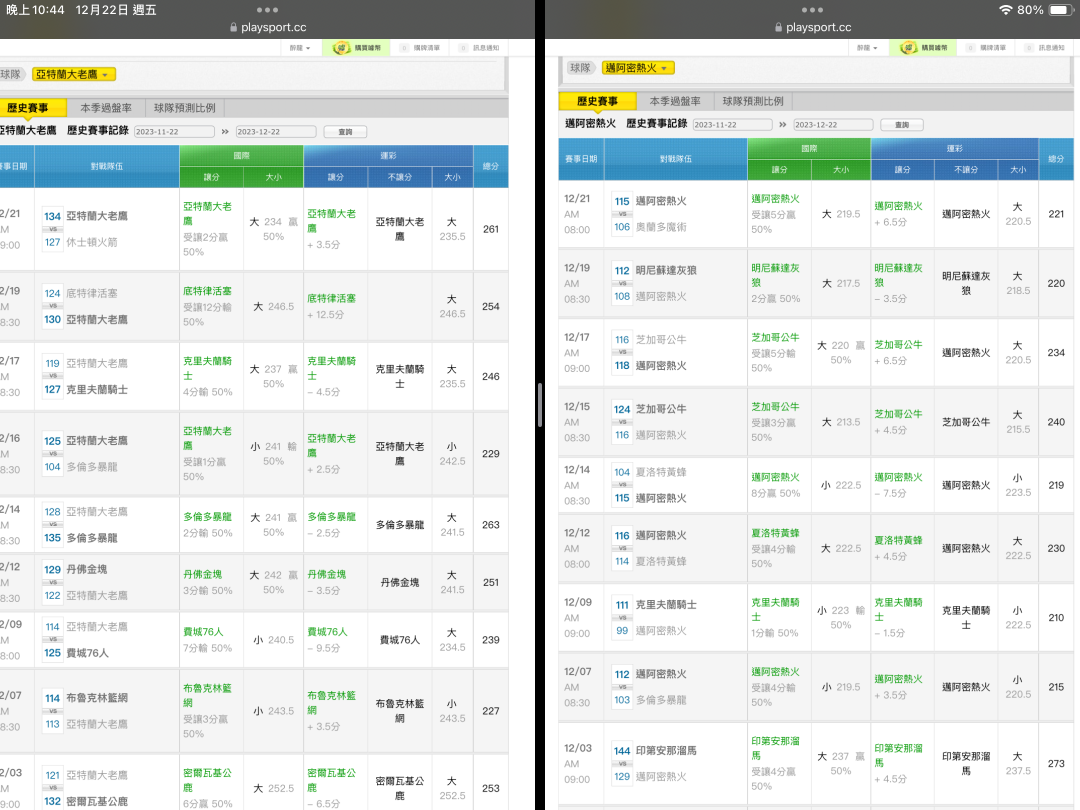Open 購牌清單 in the left window

tap(421, 48)
